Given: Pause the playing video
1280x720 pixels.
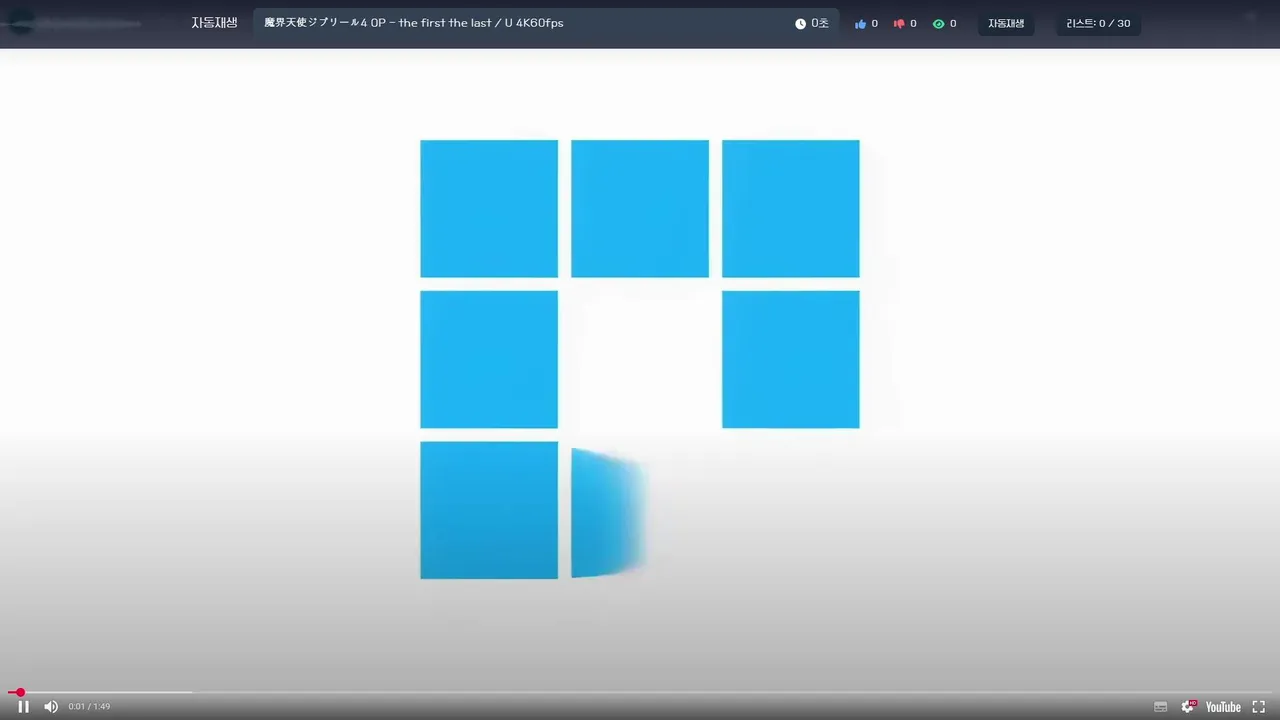Looking at the screenshot, I should tap(24, 707).
